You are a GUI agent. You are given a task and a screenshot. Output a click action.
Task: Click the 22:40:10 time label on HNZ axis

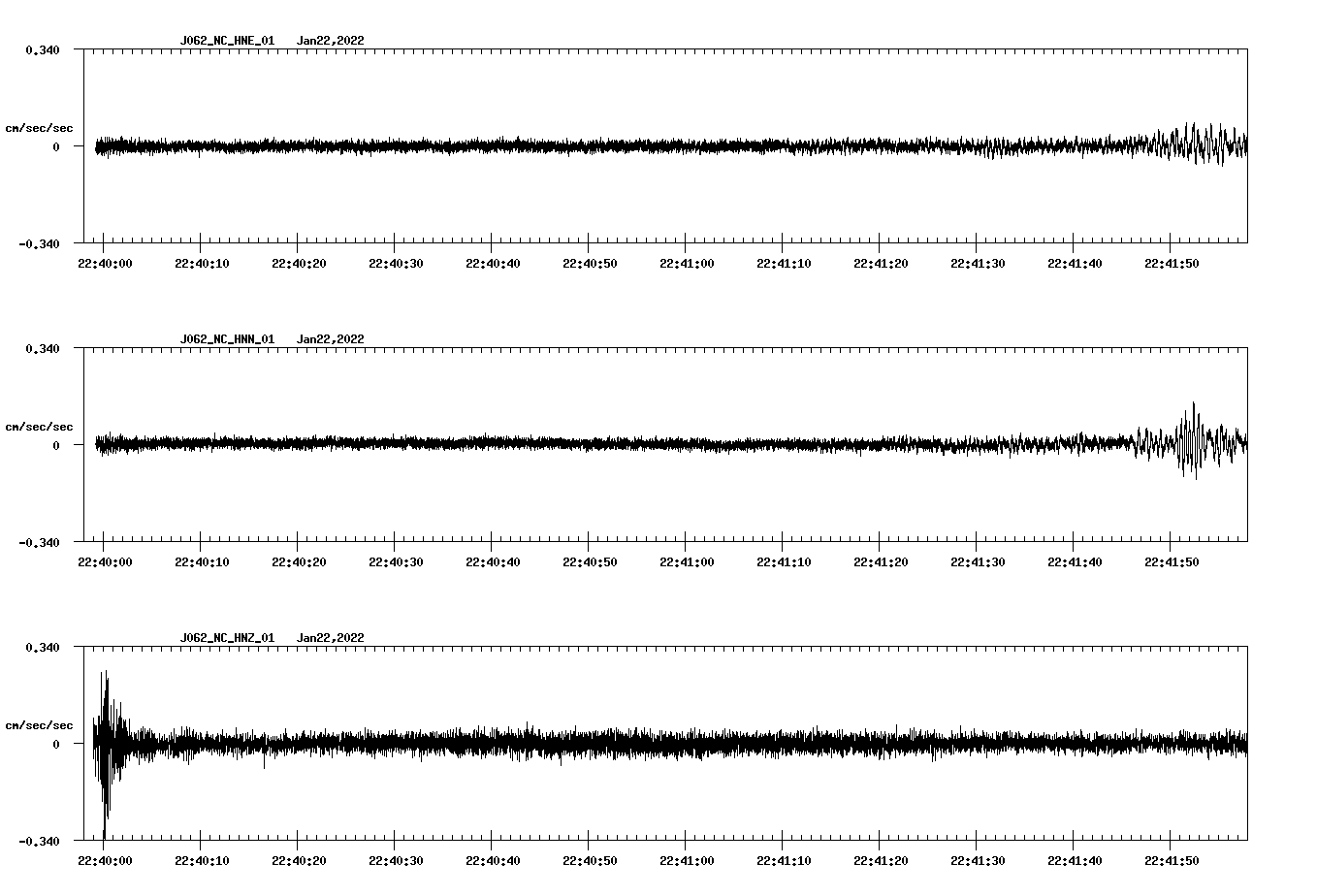click(202, 861)
